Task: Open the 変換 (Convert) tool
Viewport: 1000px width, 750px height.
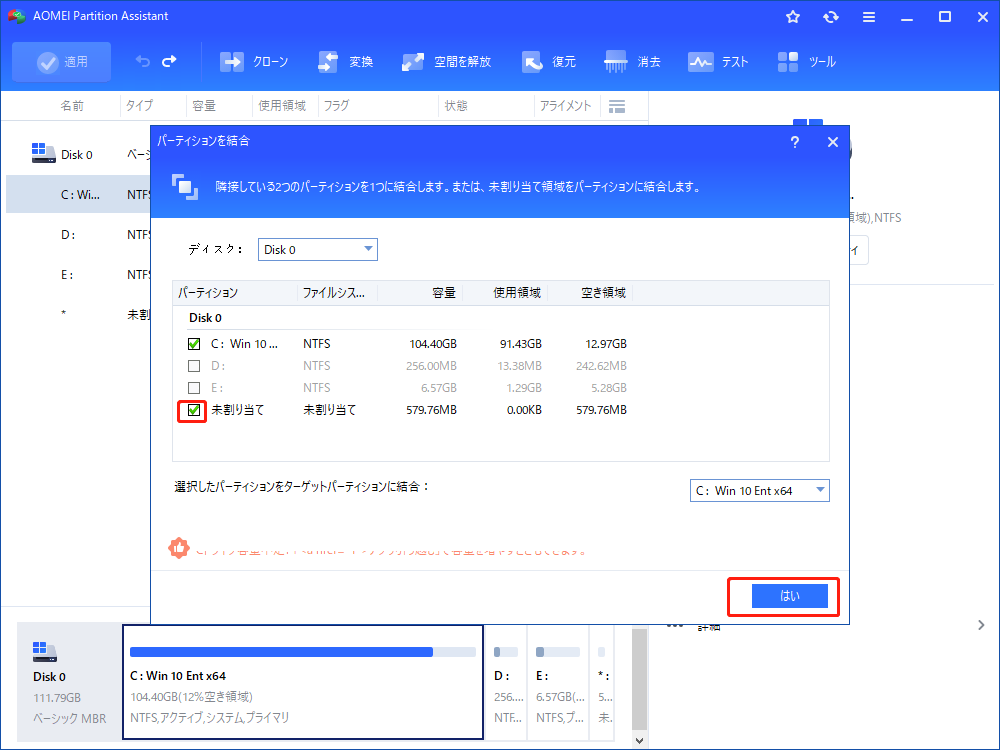Action: [345, 62]
